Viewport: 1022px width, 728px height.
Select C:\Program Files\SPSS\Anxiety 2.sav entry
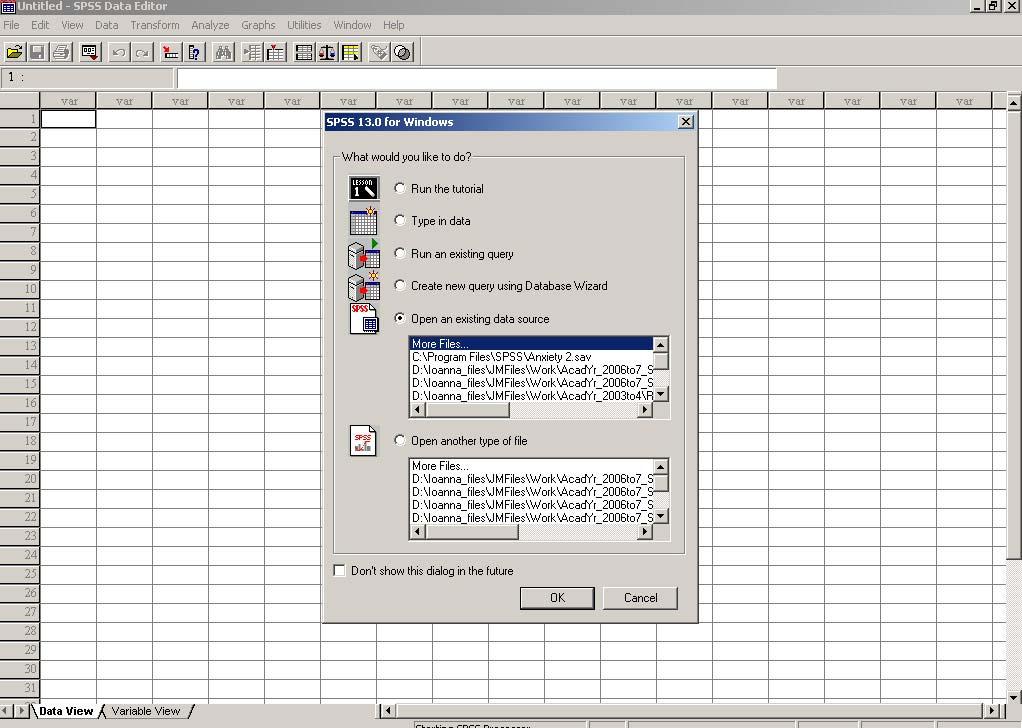531,357
